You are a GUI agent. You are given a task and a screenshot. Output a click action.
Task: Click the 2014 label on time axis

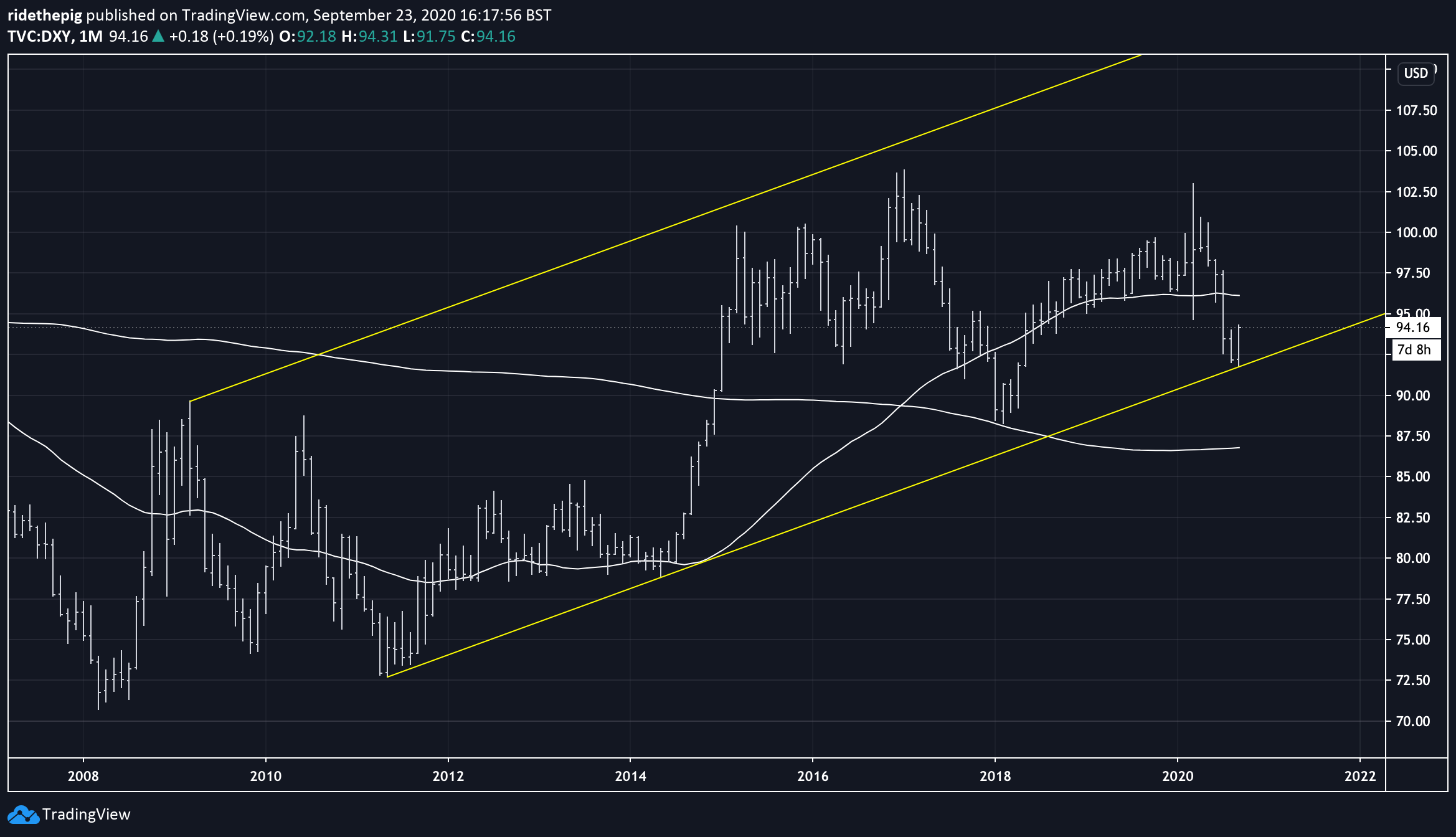coord(631,776)
